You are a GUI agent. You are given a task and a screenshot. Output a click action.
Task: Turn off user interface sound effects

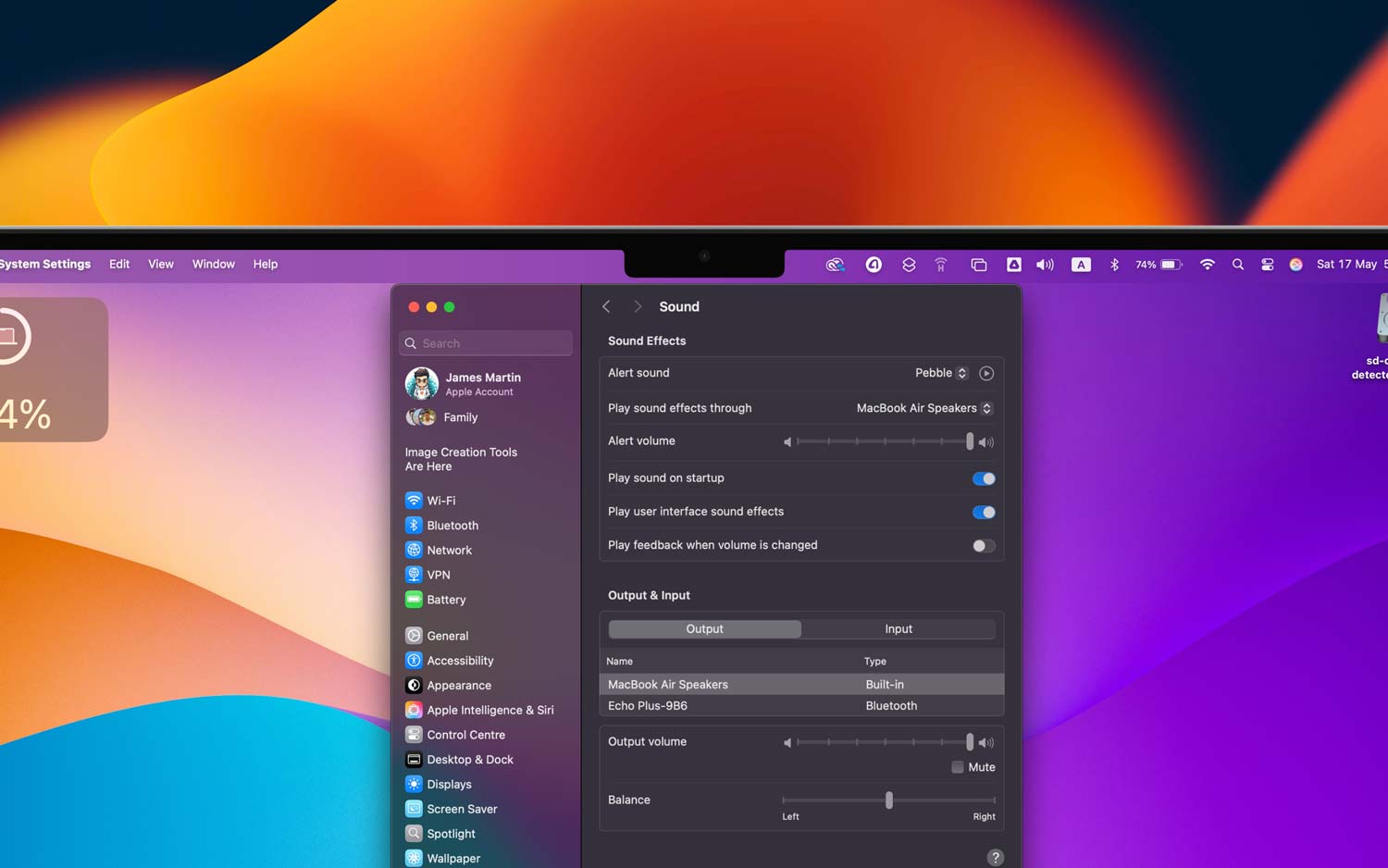click(x=983, y=512)
